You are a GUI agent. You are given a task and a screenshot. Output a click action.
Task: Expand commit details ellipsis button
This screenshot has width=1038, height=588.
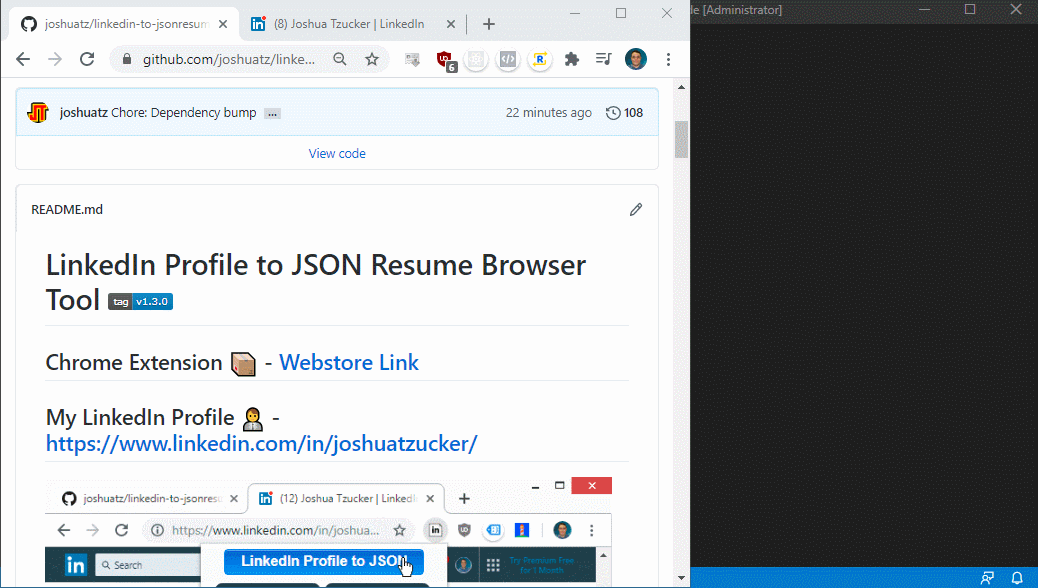click(272, 114)
